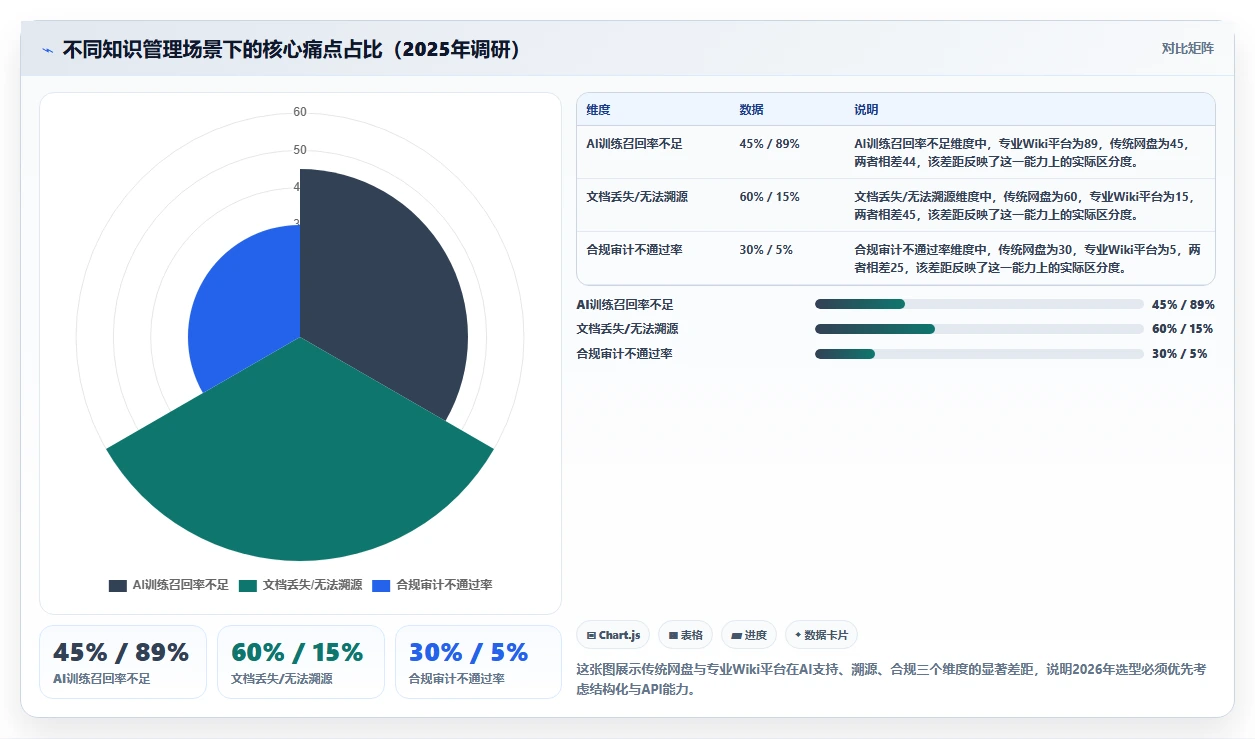
Task: Select the Chart.js tag chip
Action: [x=614, y=635]
